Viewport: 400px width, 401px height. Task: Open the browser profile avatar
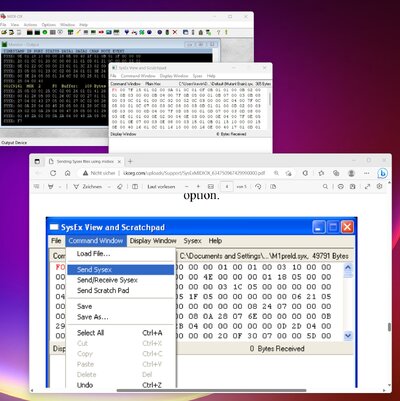[x=351, y=173]
